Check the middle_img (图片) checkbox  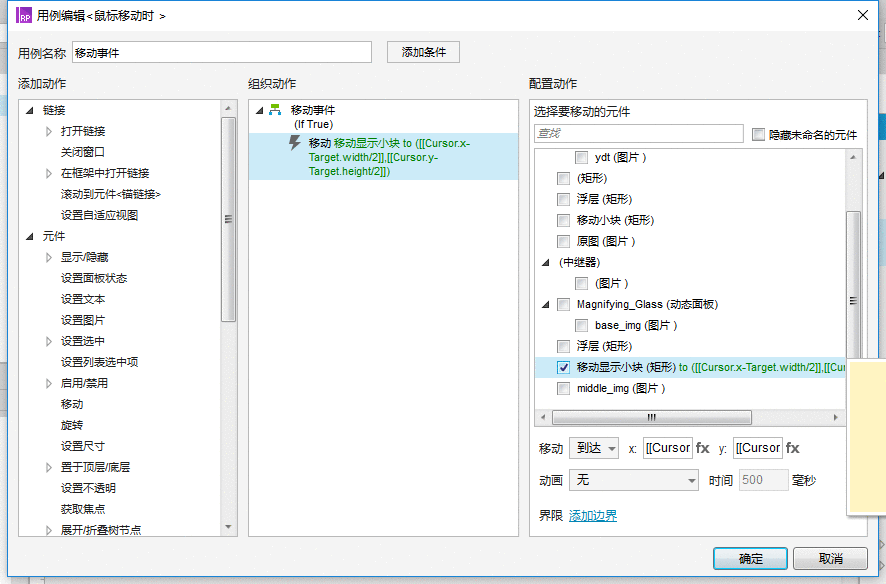click(563, 389)
